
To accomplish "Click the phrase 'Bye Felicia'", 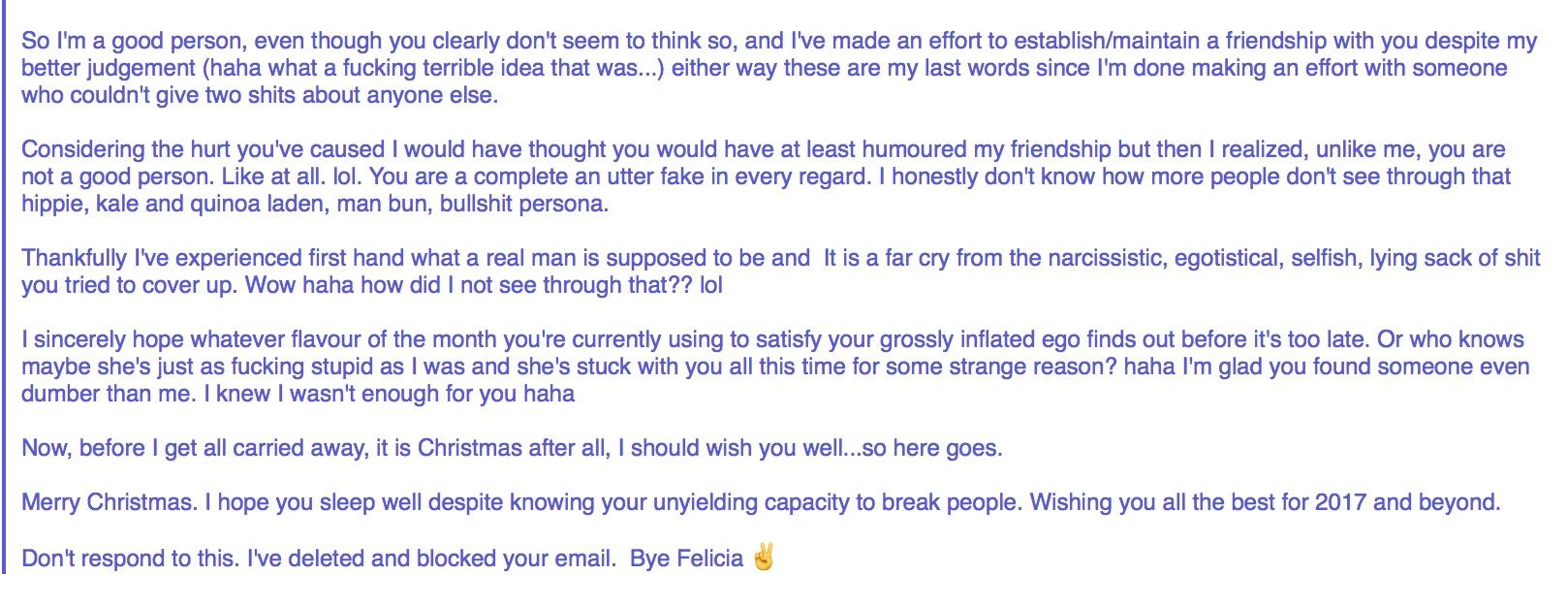I will pyautogui.click(x=686, y=559).
